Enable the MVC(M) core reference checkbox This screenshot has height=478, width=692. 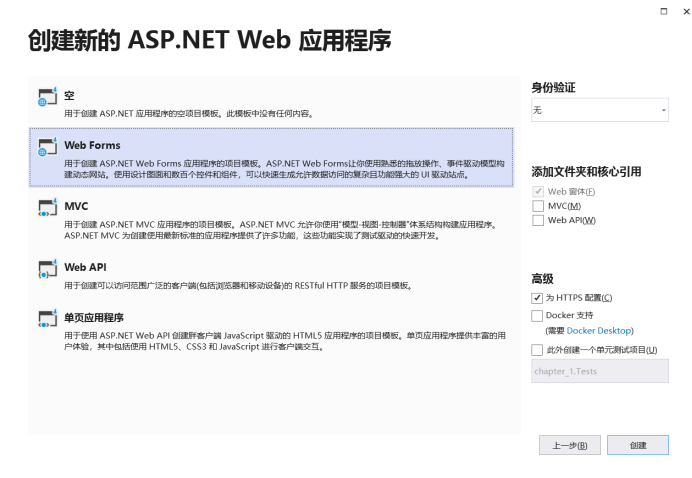(538, 206)
